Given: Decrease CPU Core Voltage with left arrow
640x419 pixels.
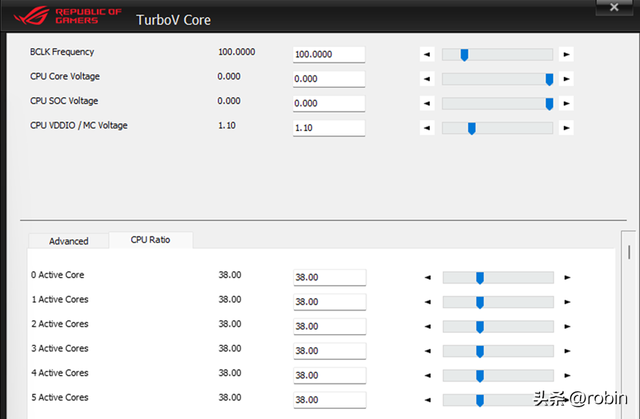Looking at the screenshot, I should tap(427, 79).
